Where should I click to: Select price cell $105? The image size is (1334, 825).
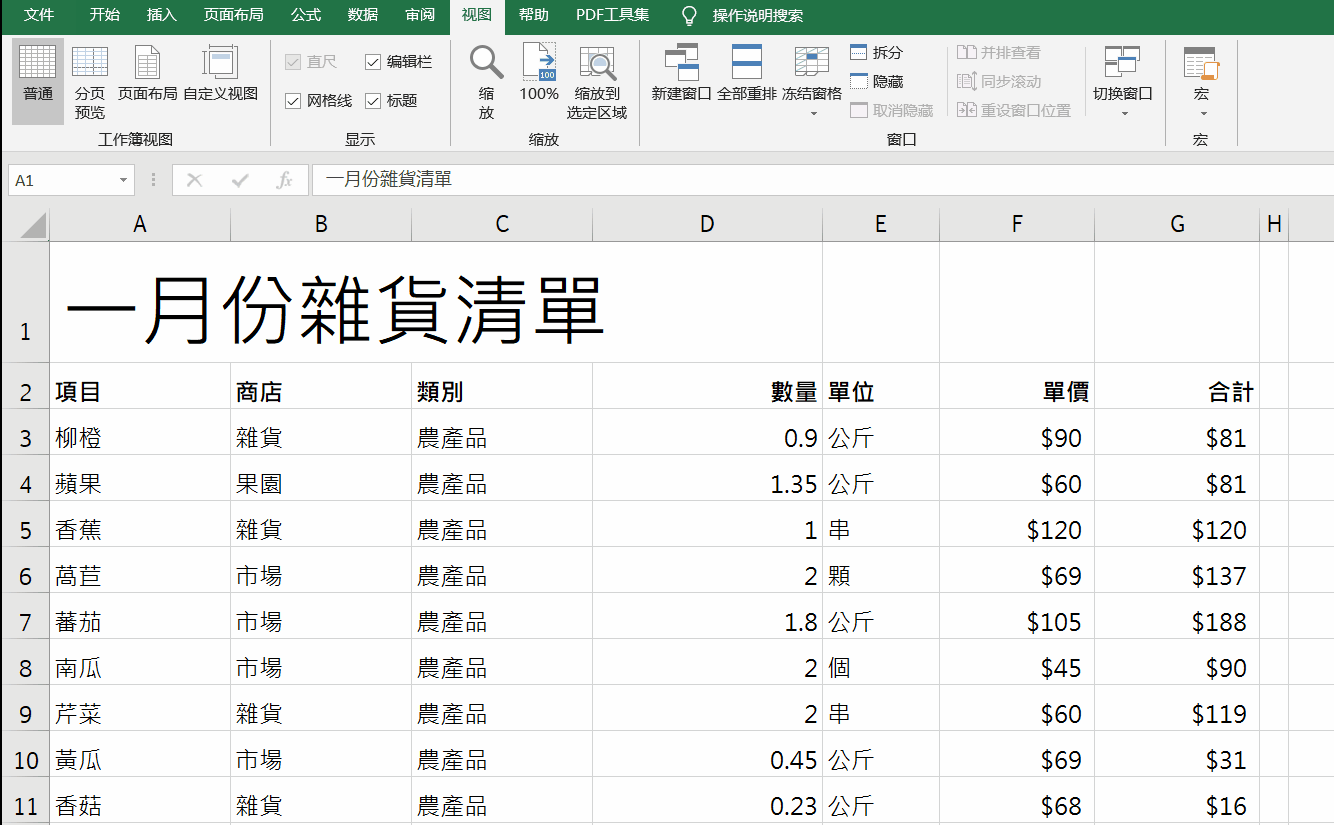(1017, 616)
